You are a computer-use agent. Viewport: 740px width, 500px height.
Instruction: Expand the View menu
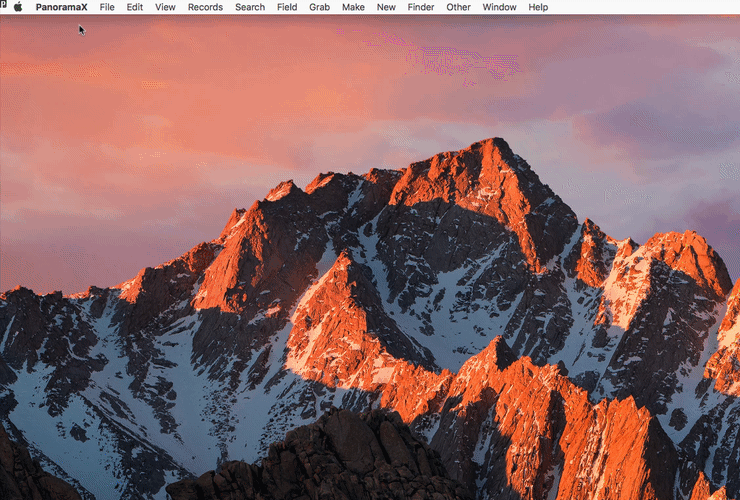pos(165,7)
